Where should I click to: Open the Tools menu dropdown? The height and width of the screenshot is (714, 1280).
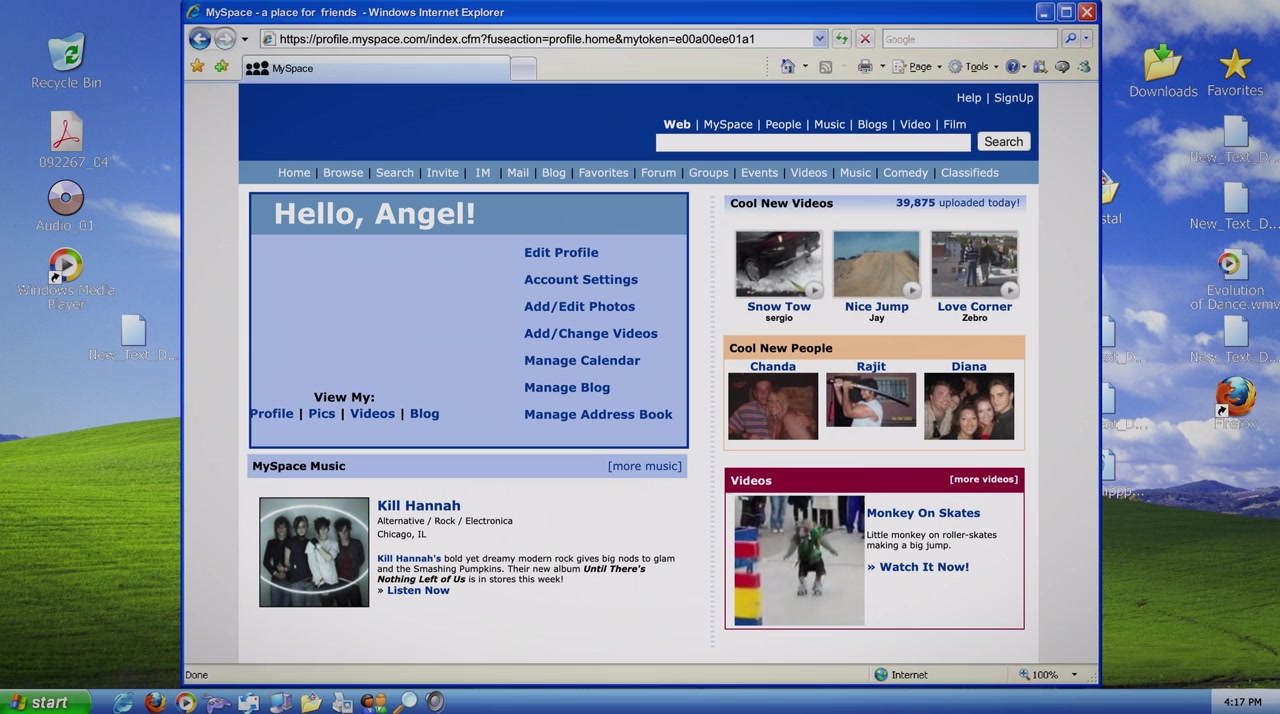[975, 67]
